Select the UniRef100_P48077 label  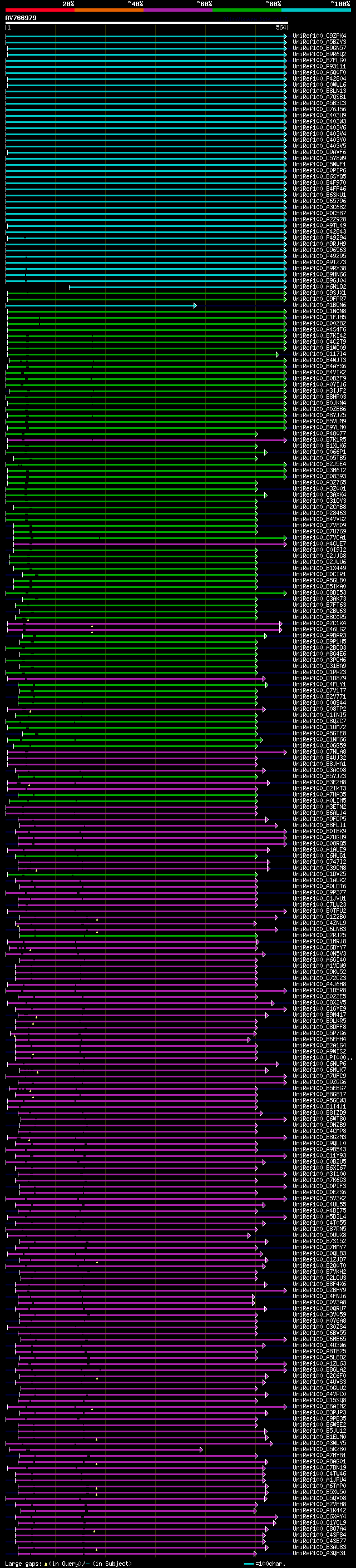click(x=319, y=434)
